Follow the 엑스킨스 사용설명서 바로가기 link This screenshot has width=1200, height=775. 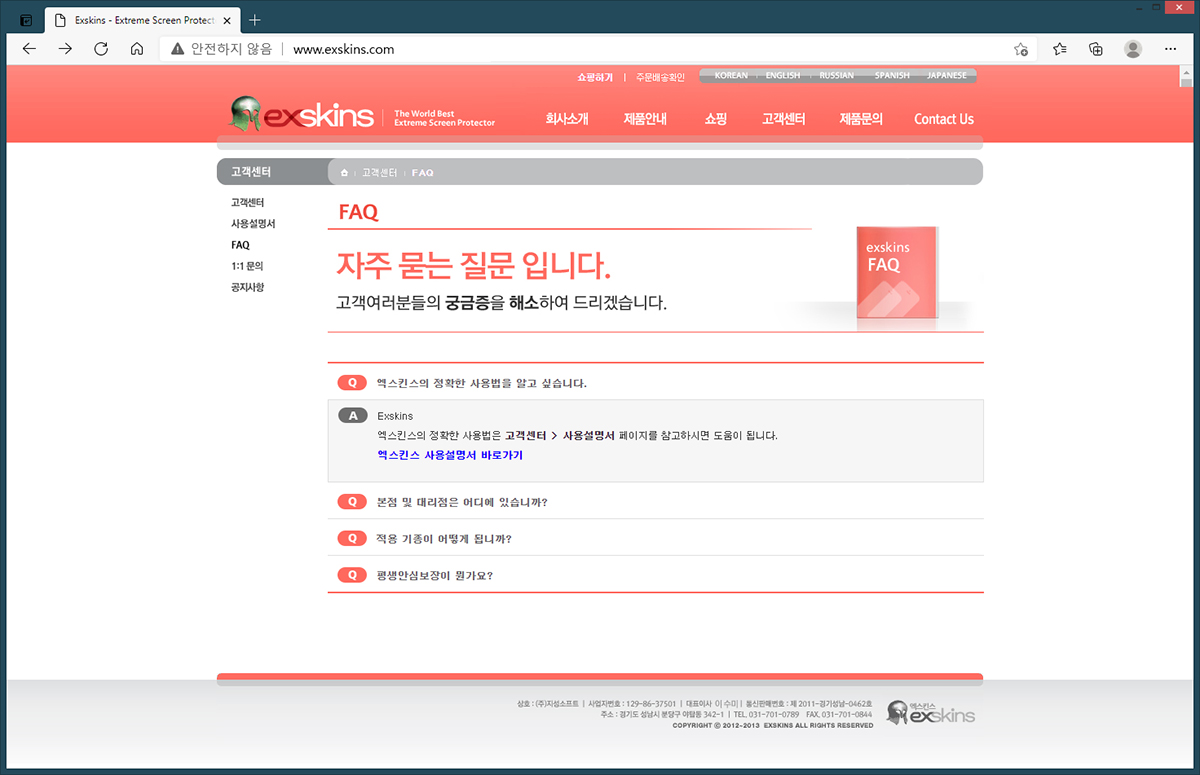[x=449, y=455]
